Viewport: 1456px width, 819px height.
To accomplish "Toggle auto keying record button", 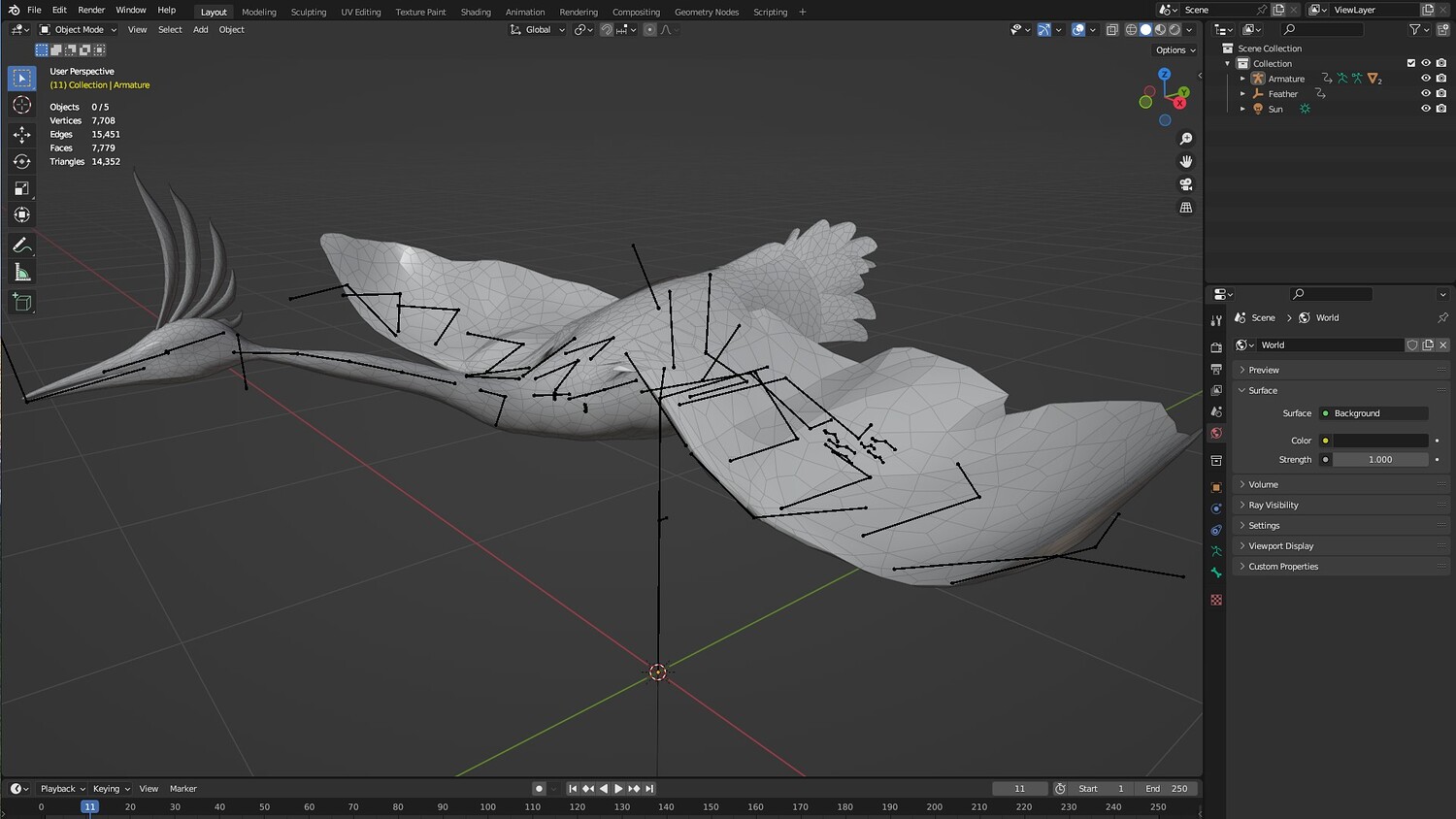I will (539, 789).
